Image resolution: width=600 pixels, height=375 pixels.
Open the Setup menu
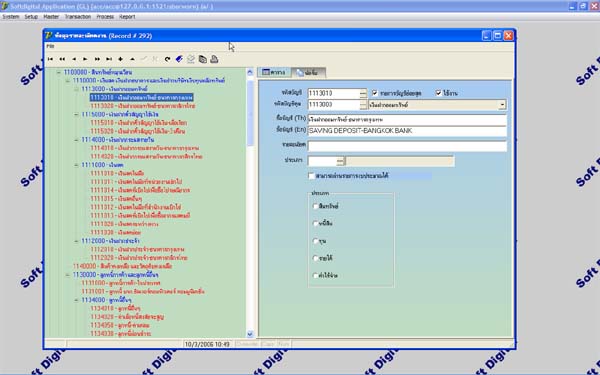point(31,17)
